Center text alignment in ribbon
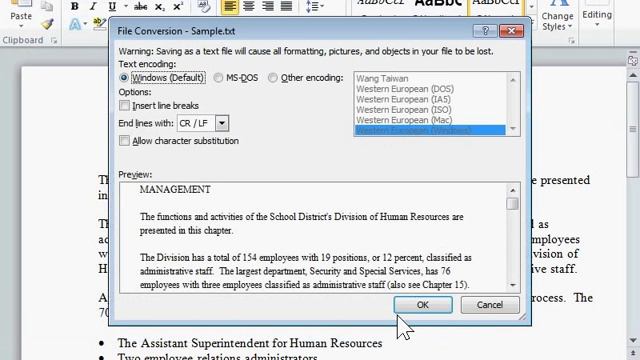 tap(249, 6)
